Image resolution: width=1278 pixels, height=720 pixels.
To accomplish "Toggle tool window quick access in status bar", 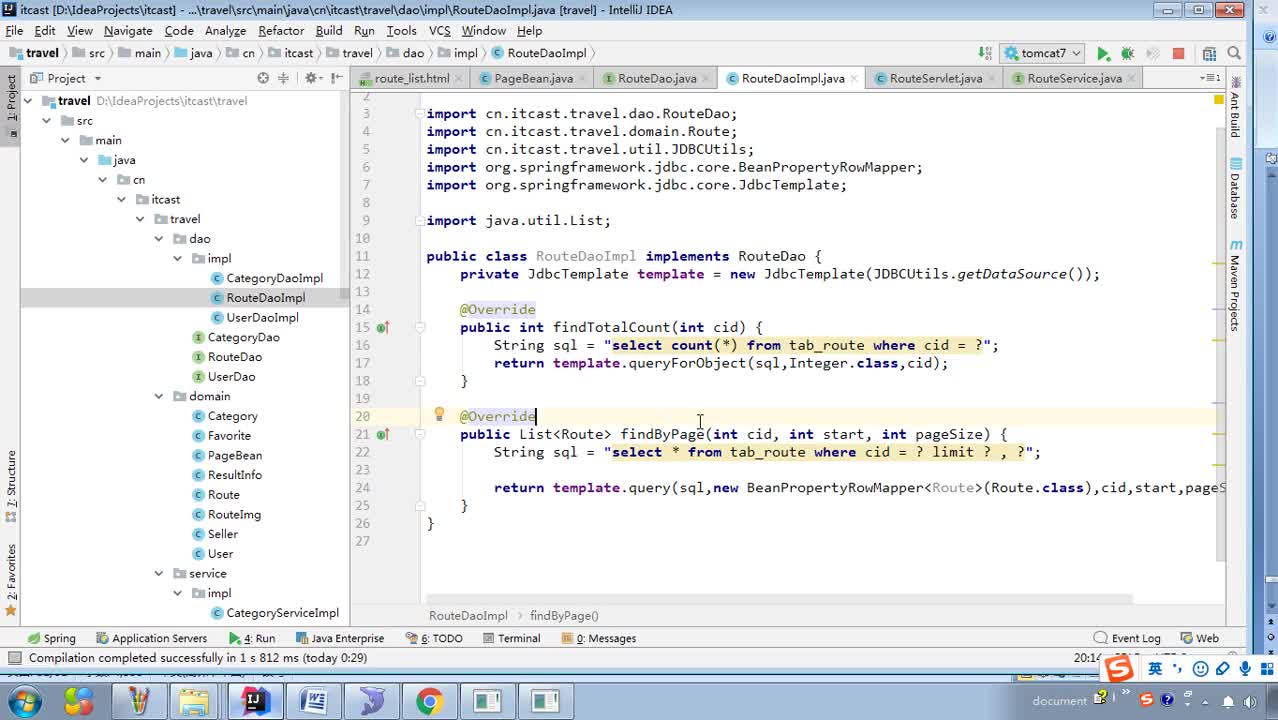I will click(14, 658).
